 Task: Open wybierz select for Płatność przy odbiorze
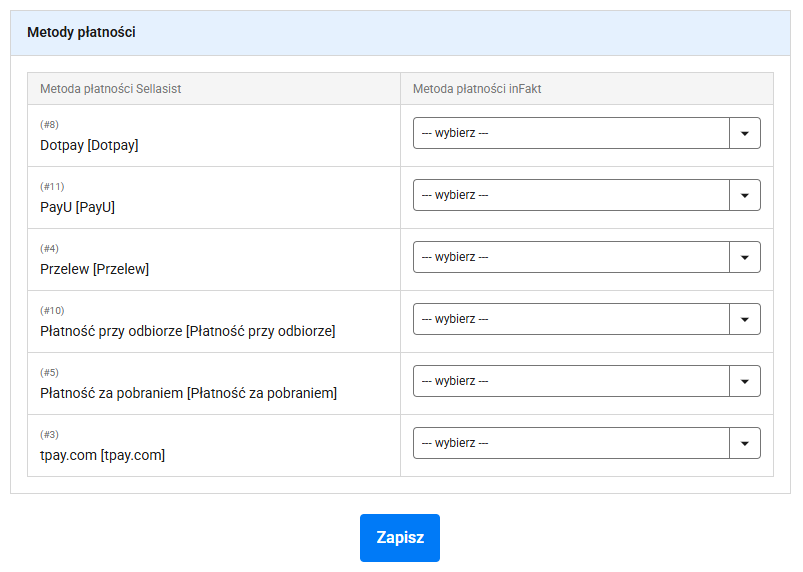coord(586,319)
